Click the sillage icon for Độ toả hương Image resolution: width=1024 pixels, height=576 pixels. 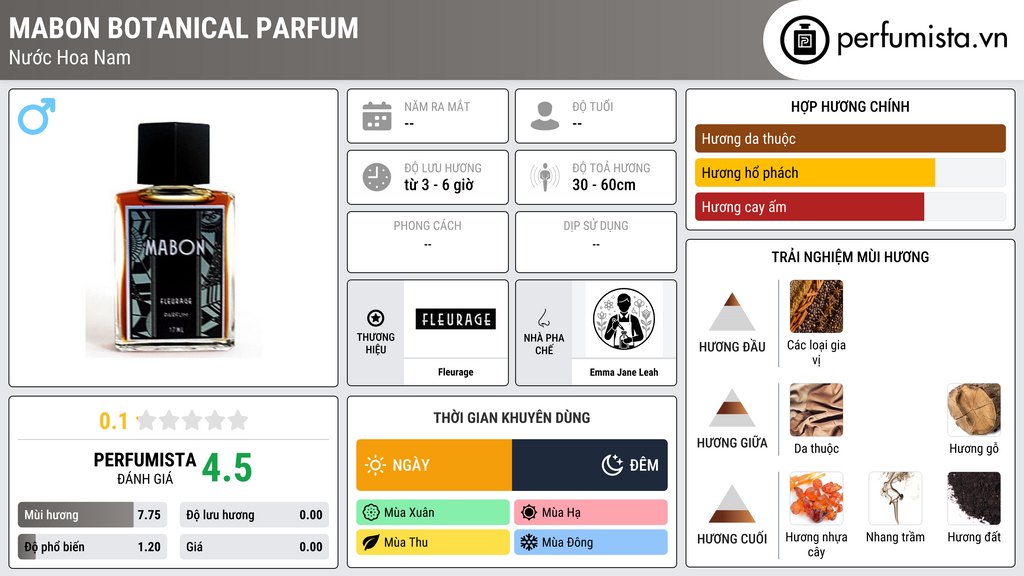tap(545, 177)
